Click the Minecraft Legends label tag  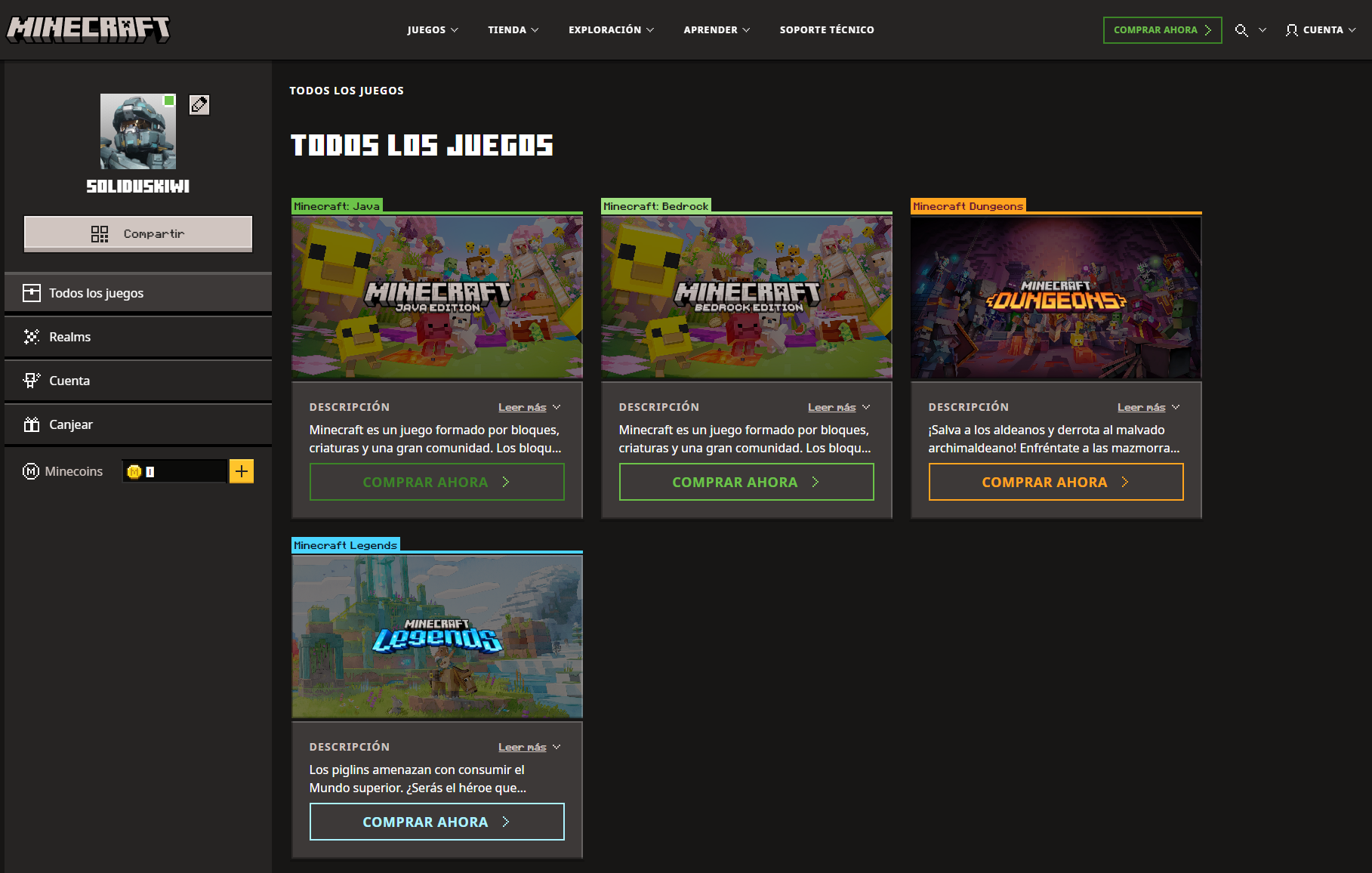coord(345,545)
